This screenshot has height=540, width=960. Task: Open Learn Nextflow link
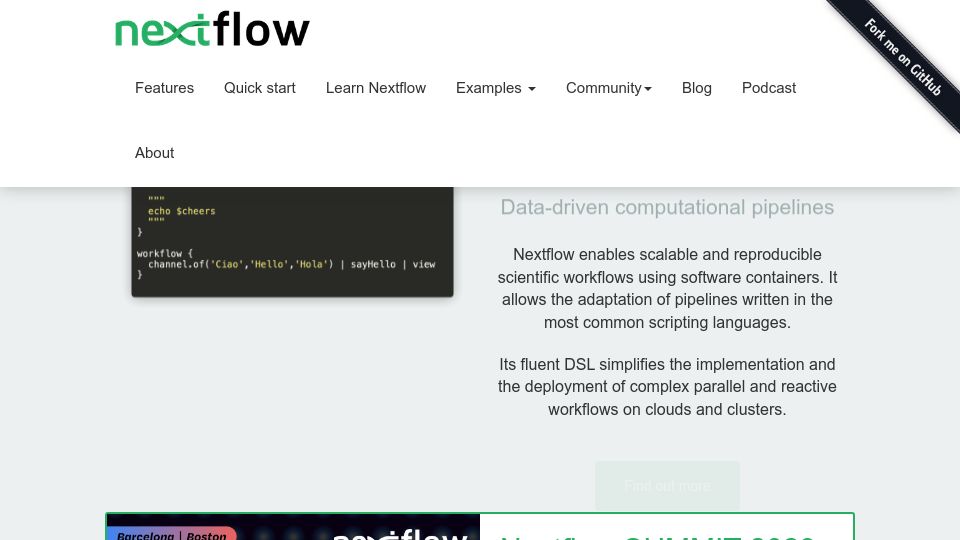(375, 88)
